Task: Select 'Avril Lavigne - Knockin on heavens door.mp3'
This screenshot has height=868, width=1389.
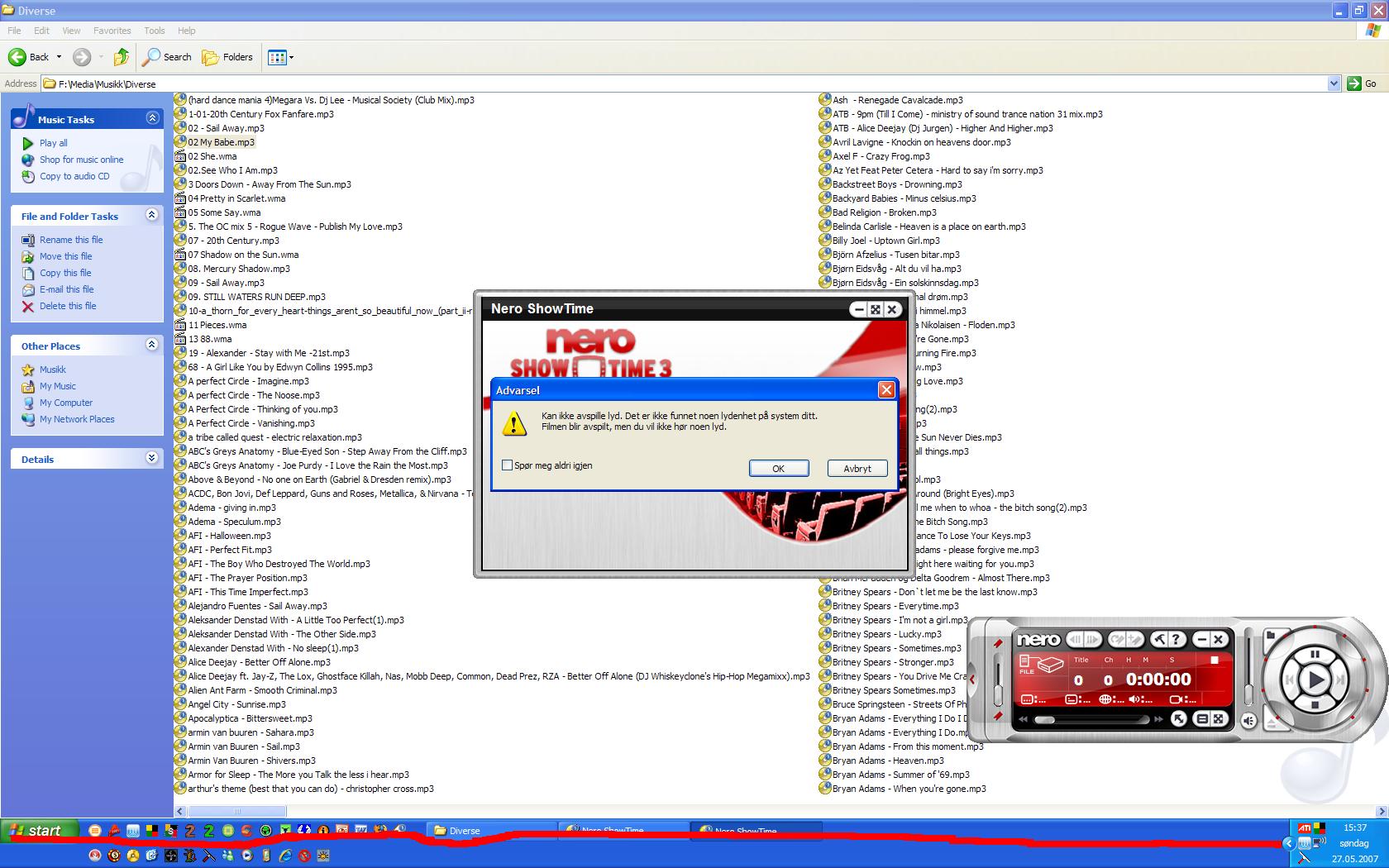Action: point(922,142)
